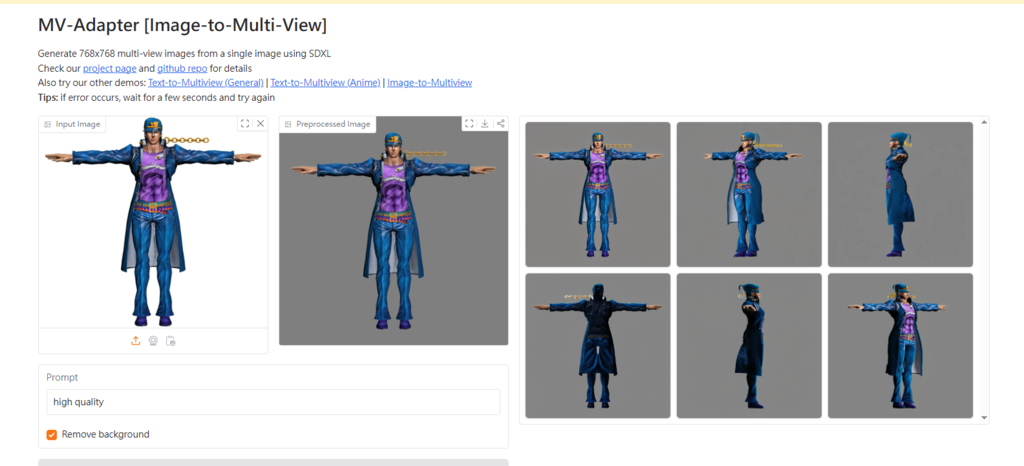Click the "Preprocessed Image" panel label
Viewport: 1024px width, 466px height.
click(327, 124)
